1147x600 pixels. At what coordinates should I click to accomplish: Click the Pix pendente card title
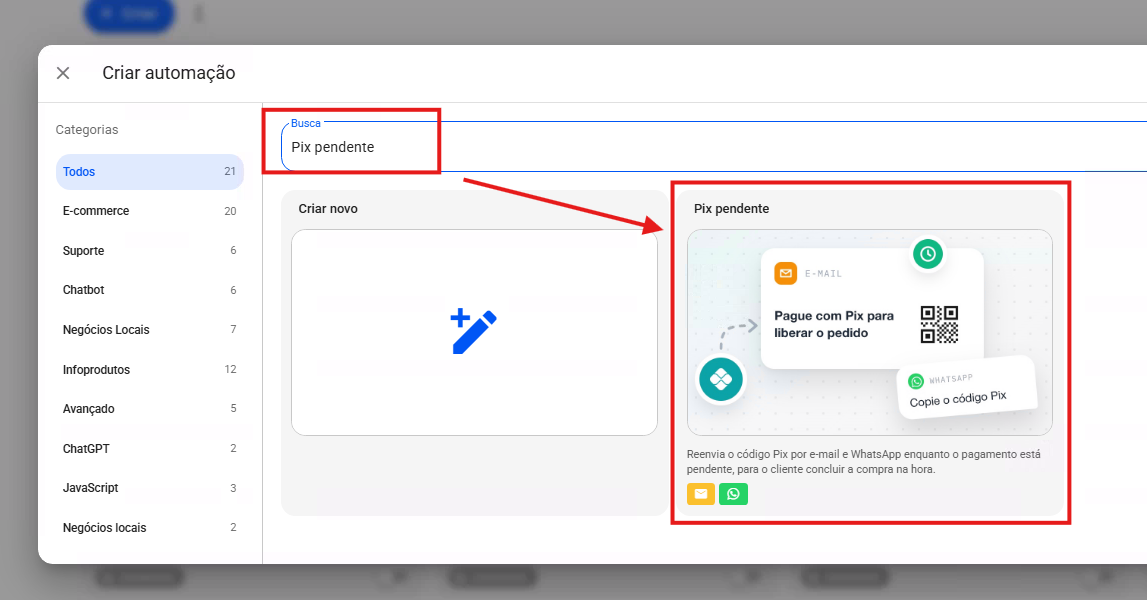[732, 209]
